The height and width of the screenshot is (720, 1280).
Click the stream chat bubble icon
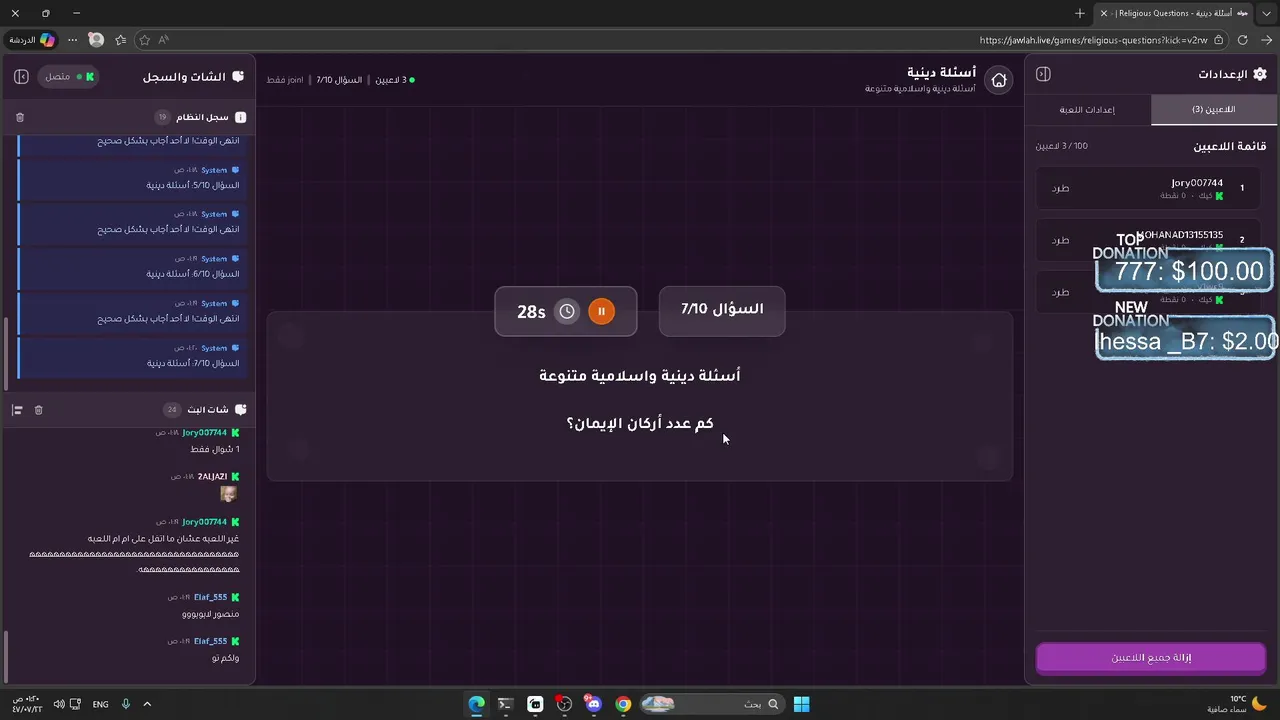[240, 410]
